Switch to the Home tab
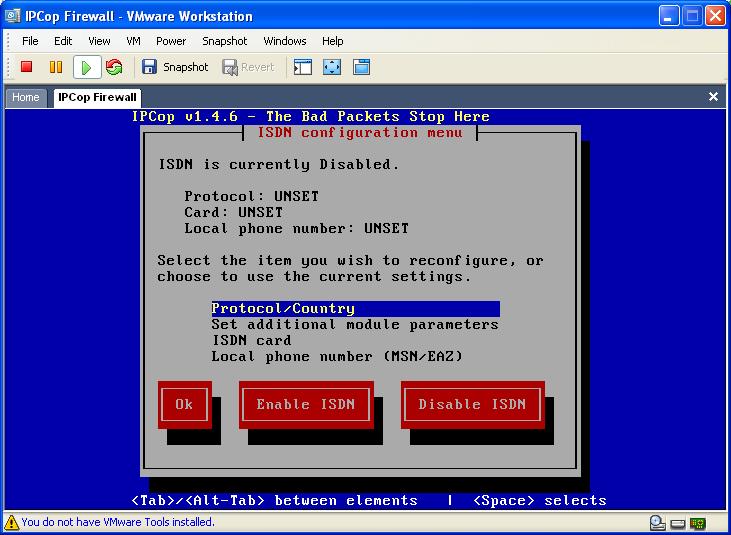This screenshot has width=731, height=535. (26, 97)
